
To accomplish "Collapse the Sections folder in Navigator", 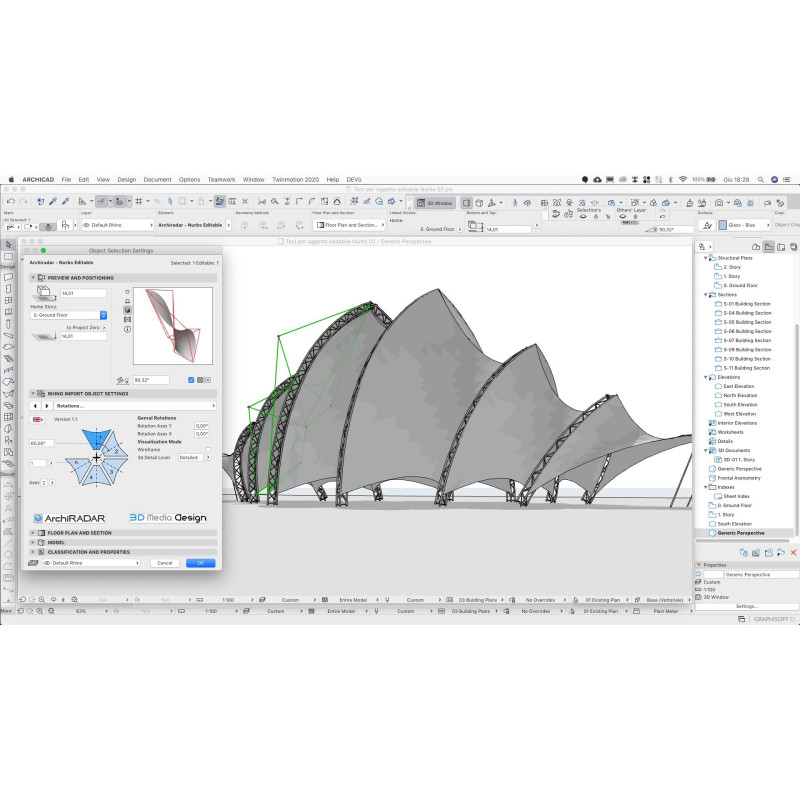I will [x=706, y=295].
